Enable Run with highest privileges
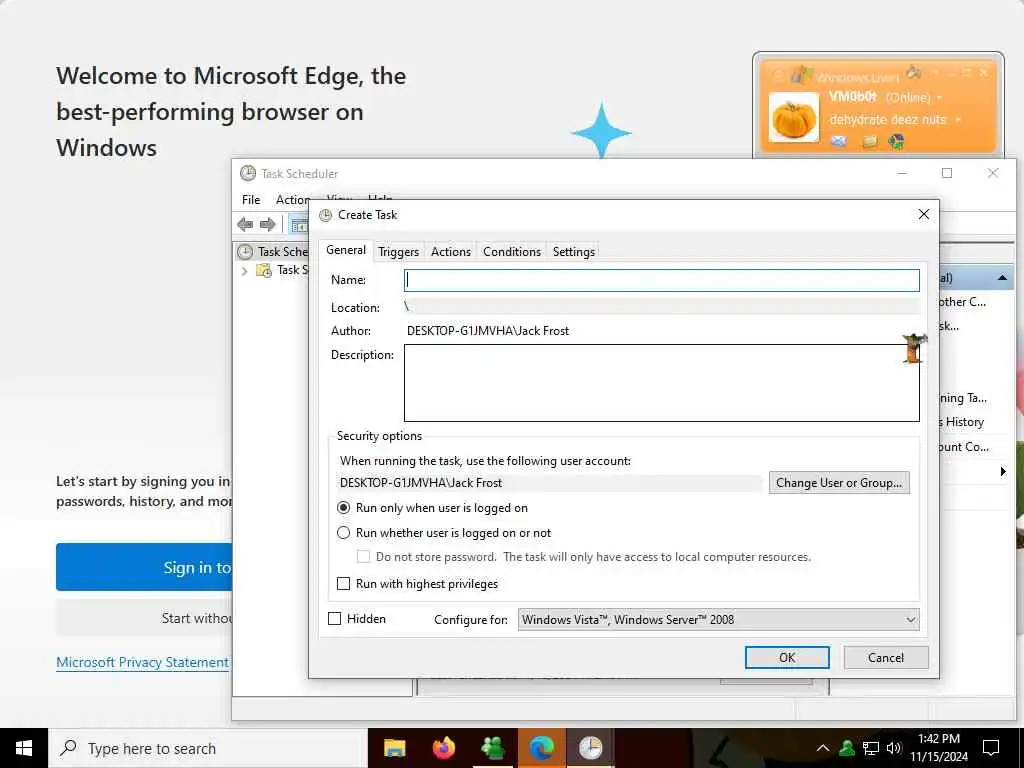The width and height of the screenshot is (1024, 768). click(344, 584)
